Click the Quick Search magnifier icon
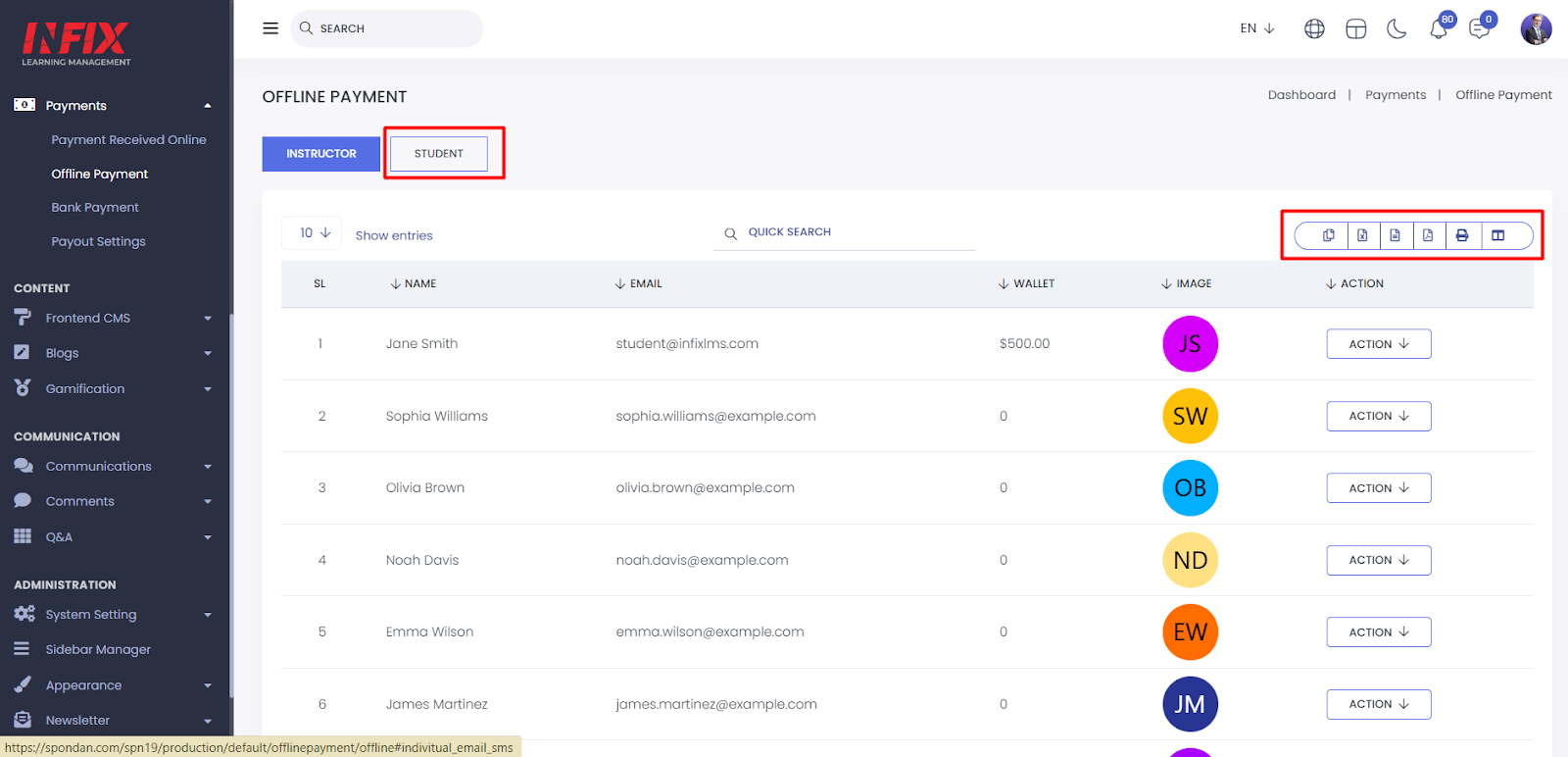This screenshot has height=757, width=1568. tap(730, 233)
